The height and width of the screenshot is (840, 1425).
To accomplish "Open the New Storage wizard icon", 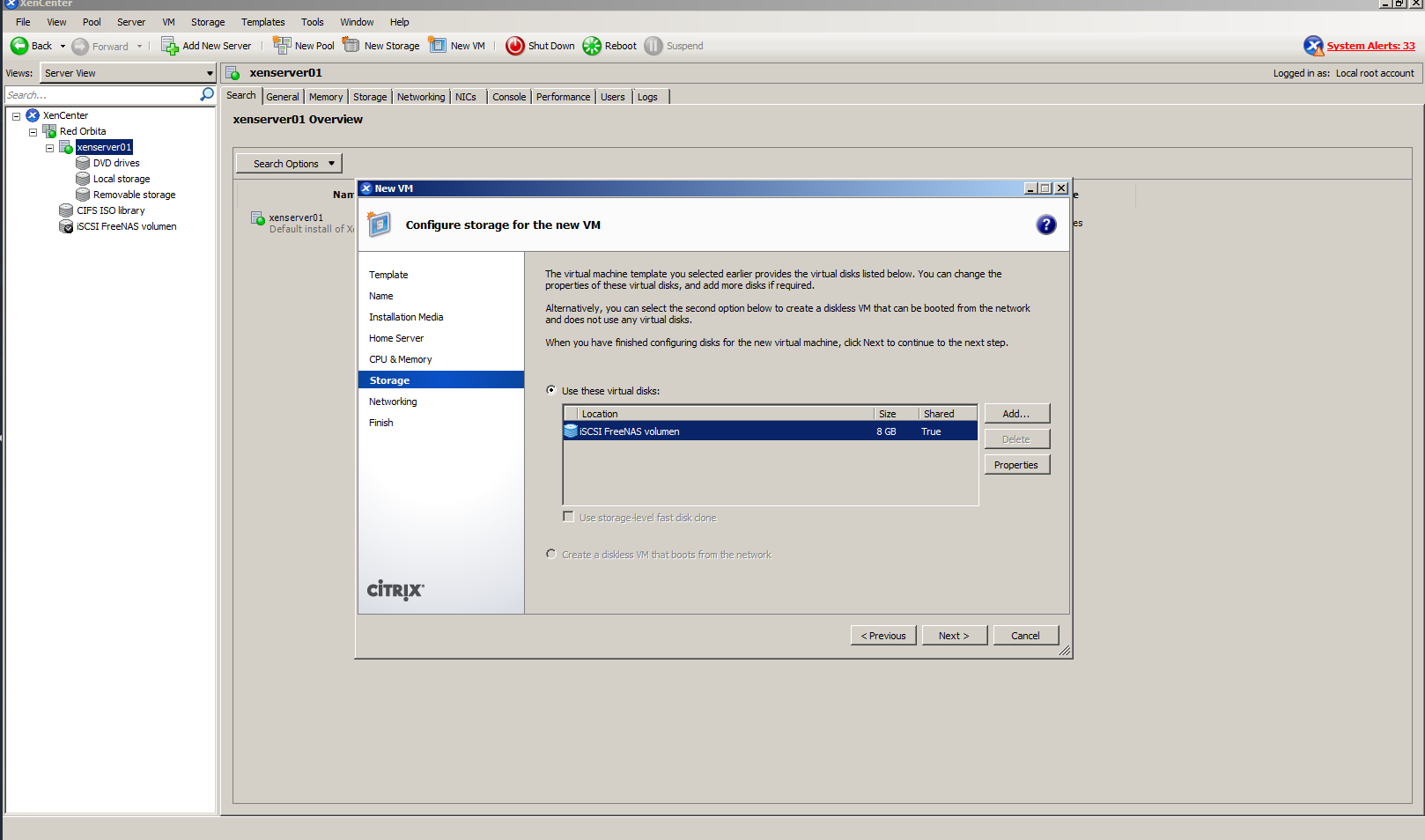I will [351, 46].
